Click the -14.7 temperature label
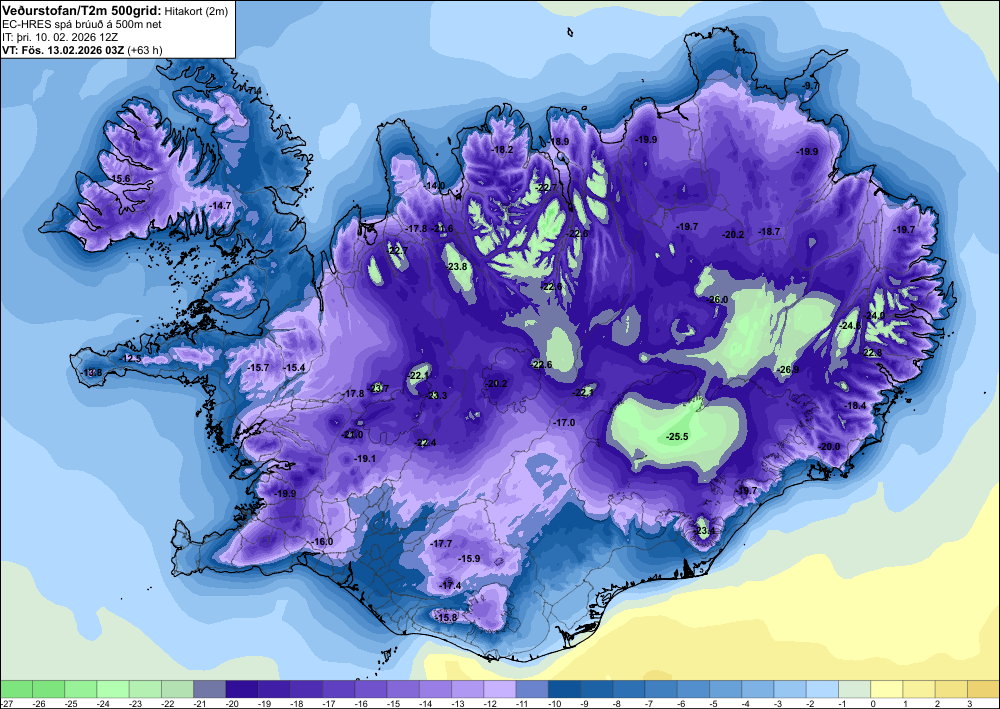Image resolution: width=1000 pixels, height=709 pixels. point(220,205)
